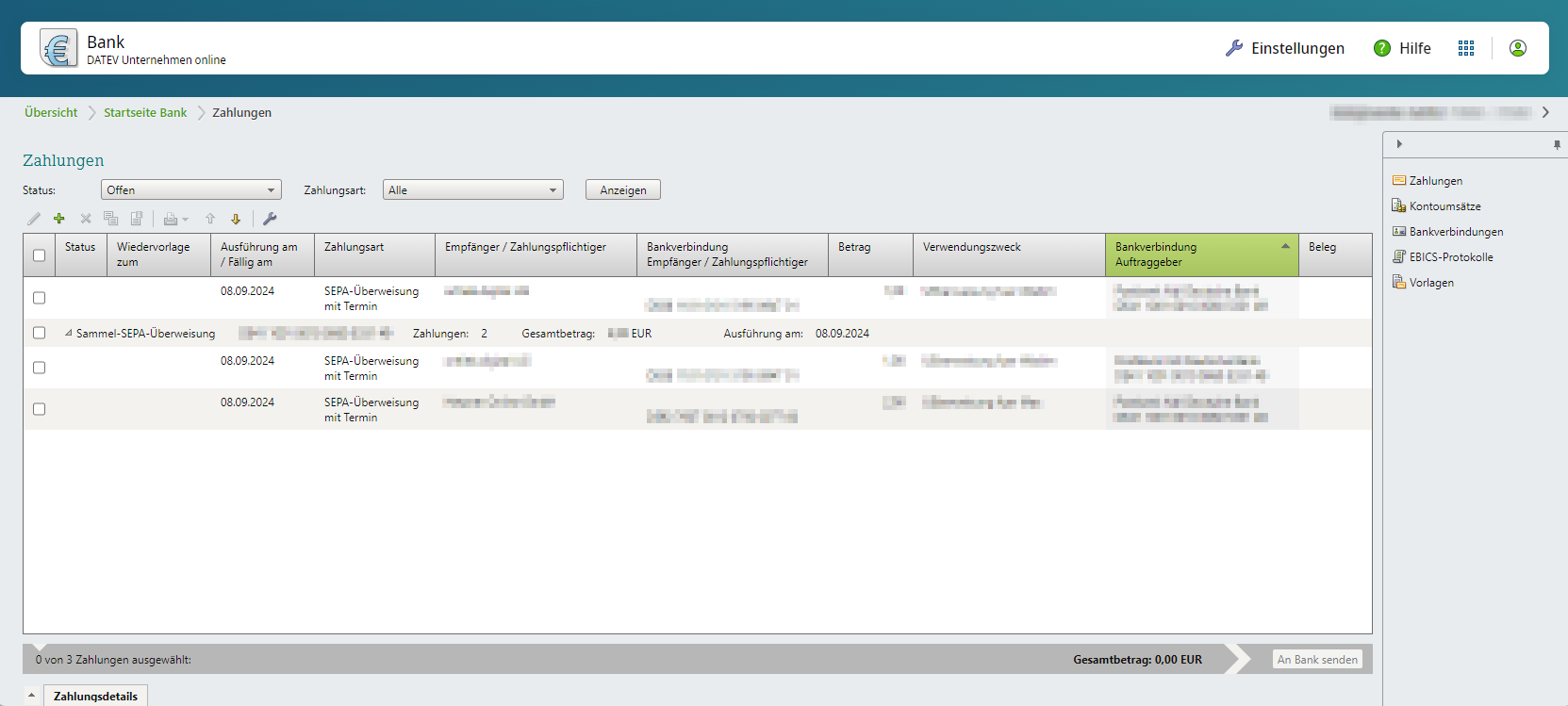
Task: Open EBICS-Protokolle in the right sidebar
Action: click(1450, 257)
